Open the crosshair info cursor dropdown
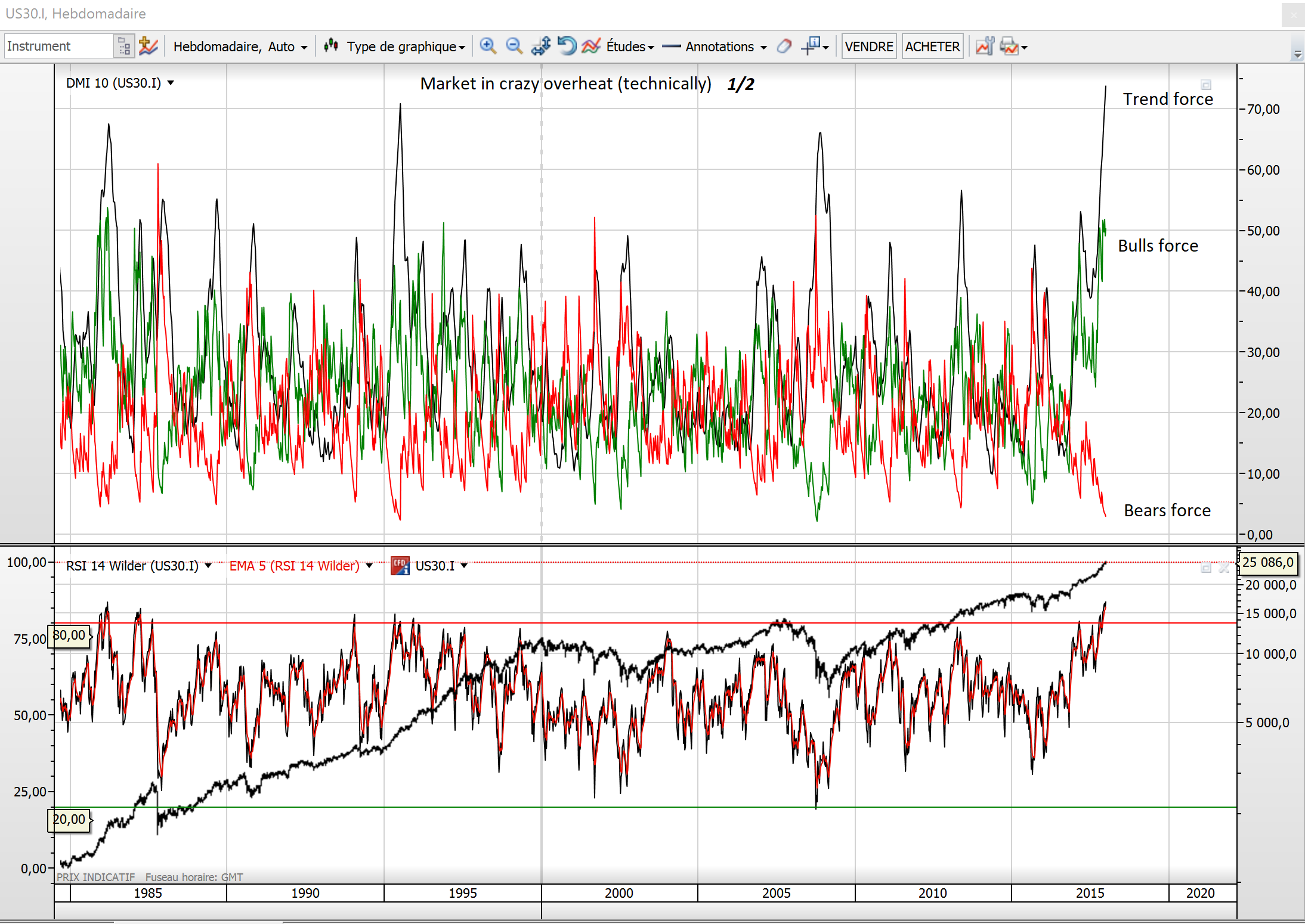Image resolution: width=1305 pixels, height=924 pixels. pos(825,47)
